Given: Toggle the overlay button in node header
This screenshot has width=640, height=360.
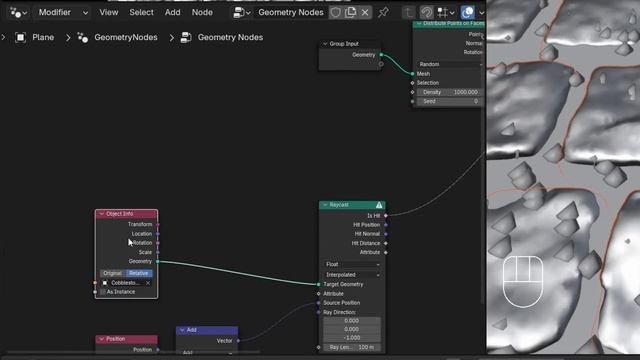Looking at the screenshot, I should (467, 13).
